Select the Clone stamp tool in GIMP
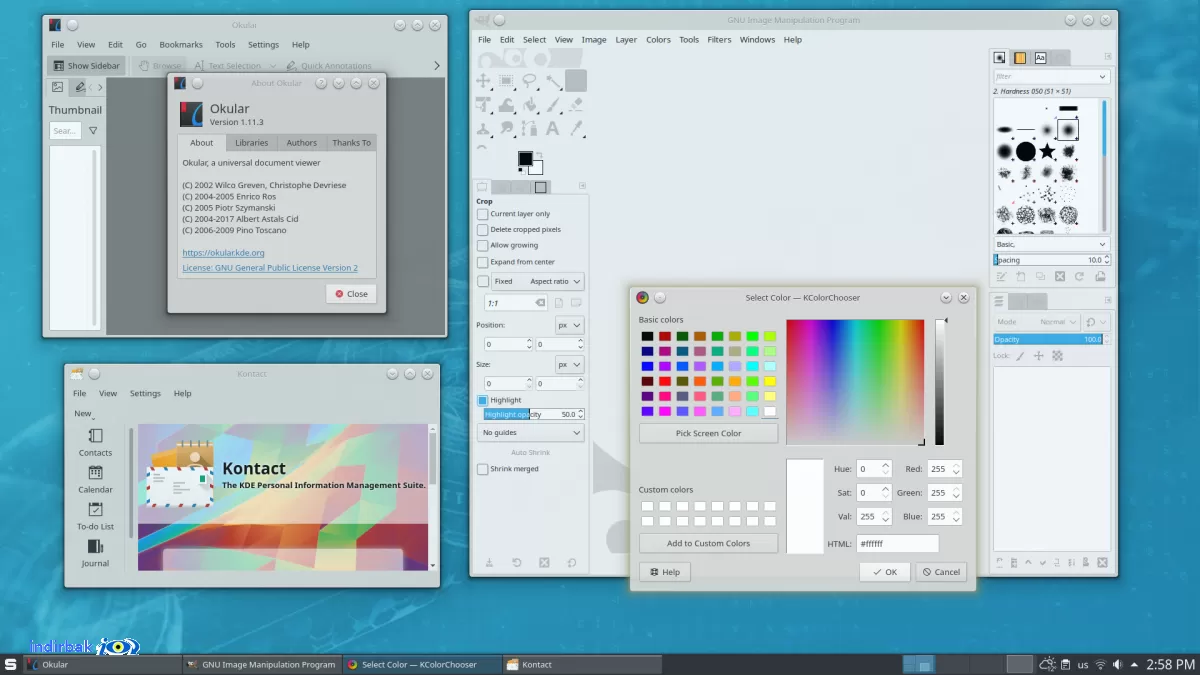 point(484,127)
